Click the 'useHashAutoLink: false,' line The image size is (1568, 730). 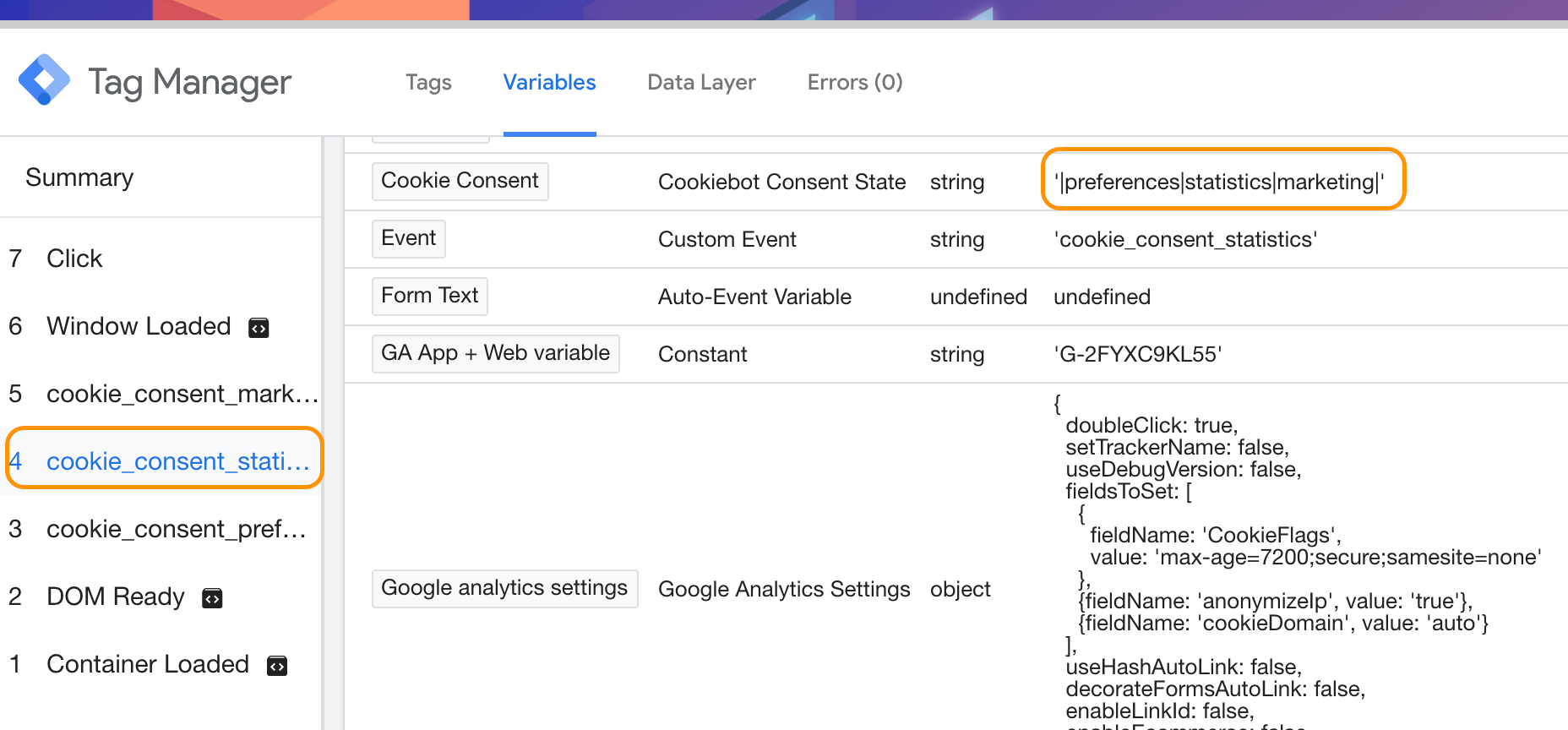coord(1184,667)
